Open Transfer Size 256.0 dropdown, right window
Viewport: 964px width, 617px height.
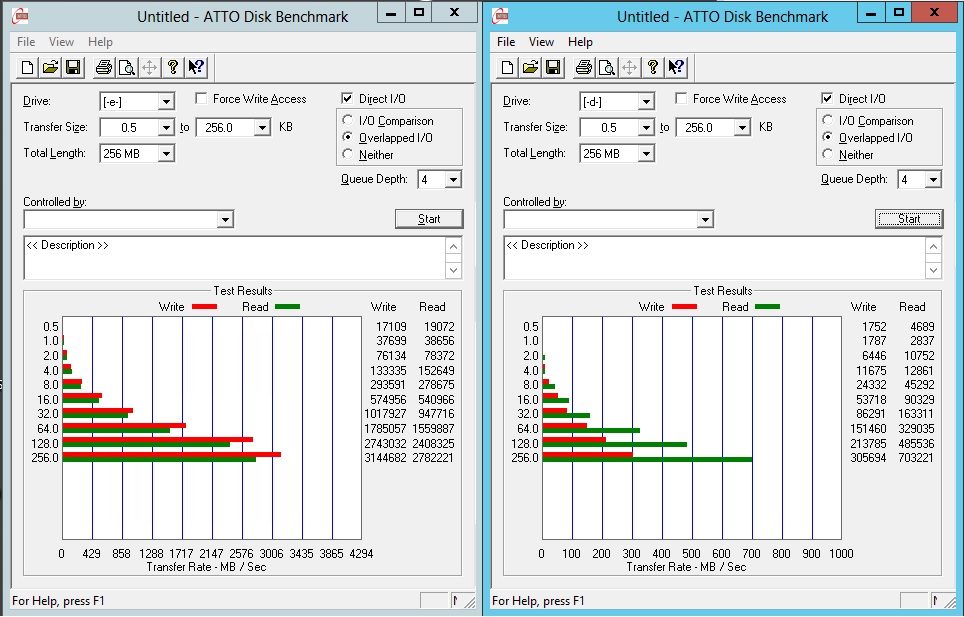click(x=743, y=127)
